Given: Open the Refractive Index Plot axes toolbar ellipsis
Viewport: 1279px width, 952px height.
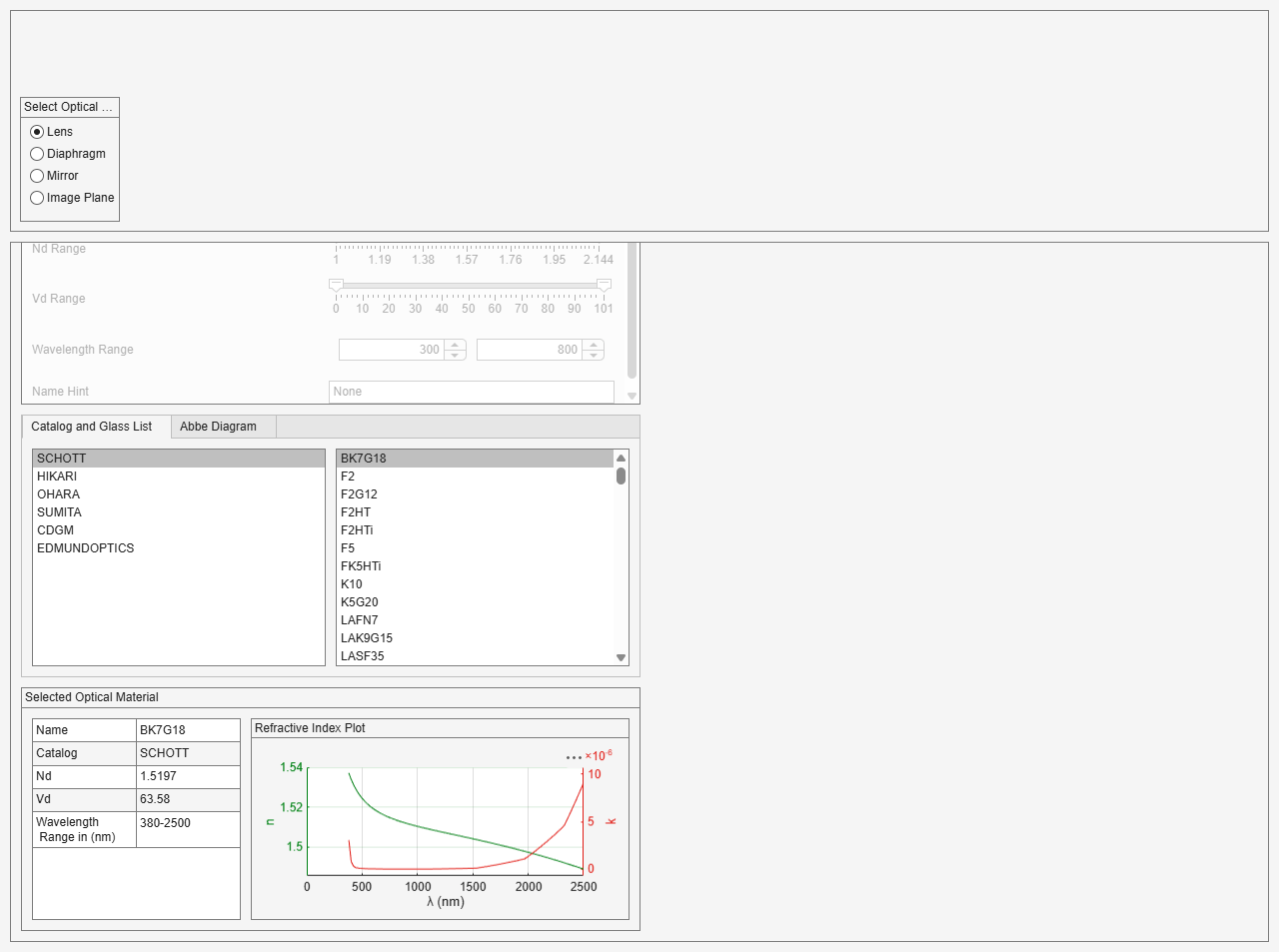Looking at the screenshot, I should (x=574, y=756).
